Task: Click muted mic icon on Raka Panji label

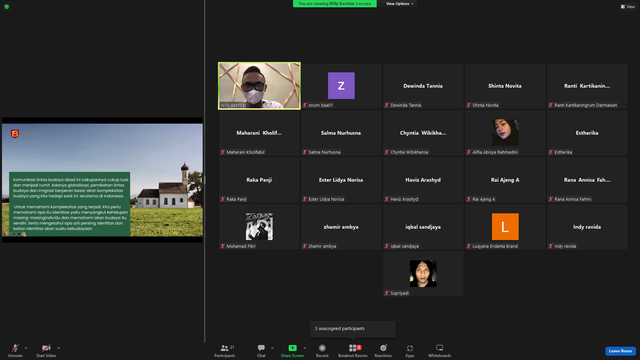Action: 222,199
